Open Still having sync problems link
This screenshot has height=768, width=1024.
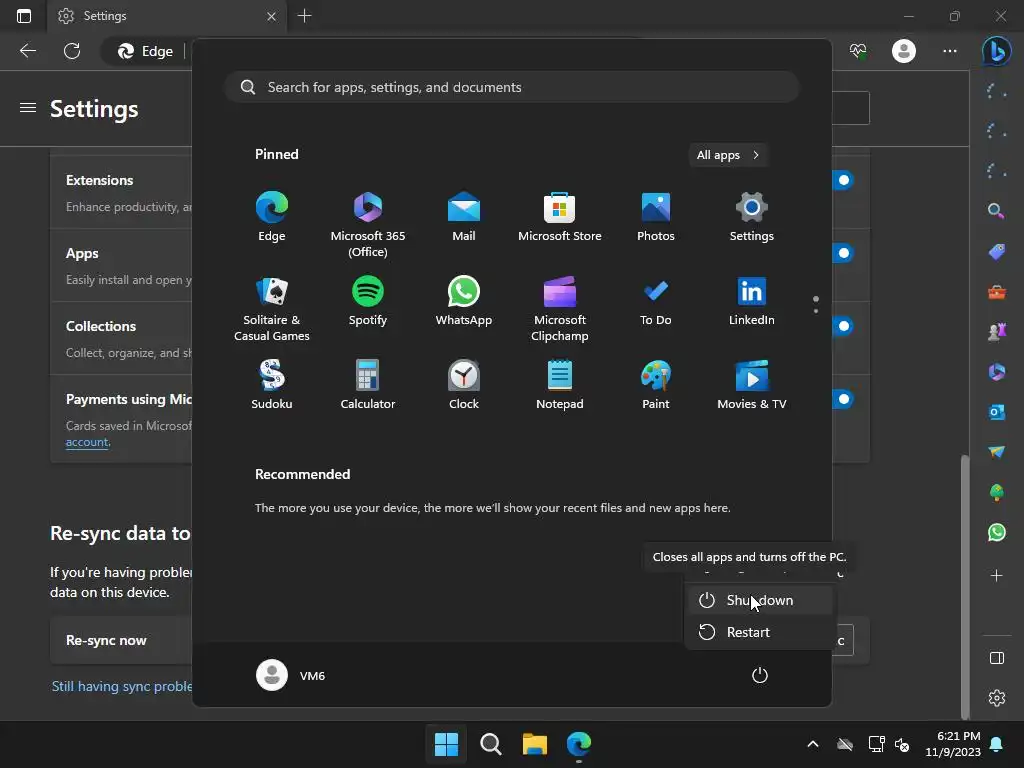[121, 686]
